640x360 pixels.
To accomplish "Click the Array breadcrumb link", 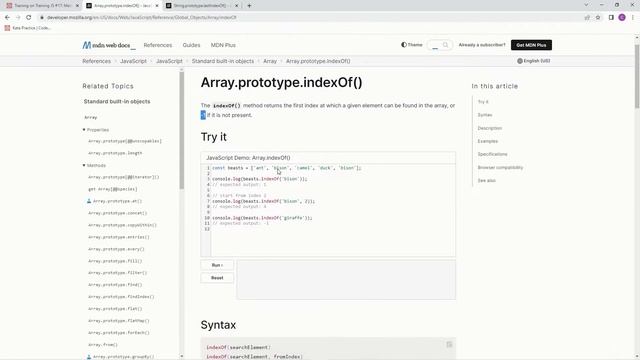I will click(270, 61).
